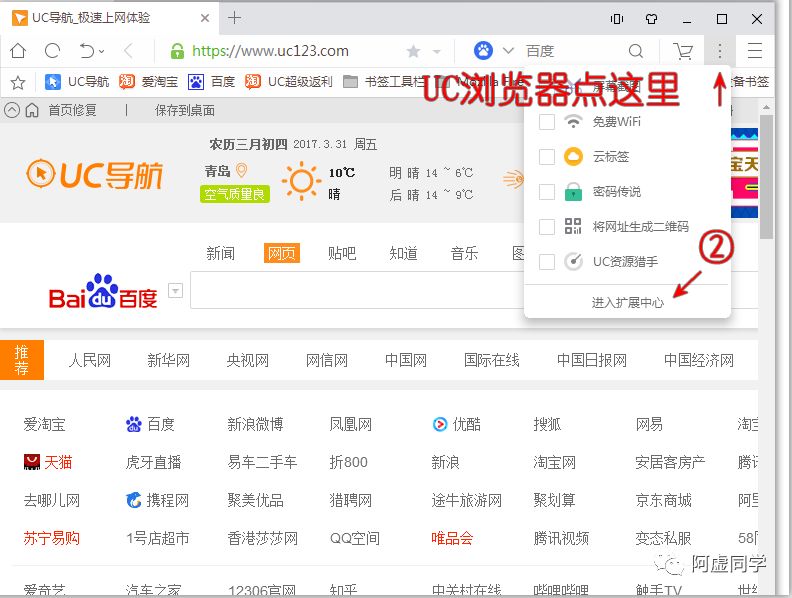
Task: Open 新华网 recommended link
Action: 168,360
